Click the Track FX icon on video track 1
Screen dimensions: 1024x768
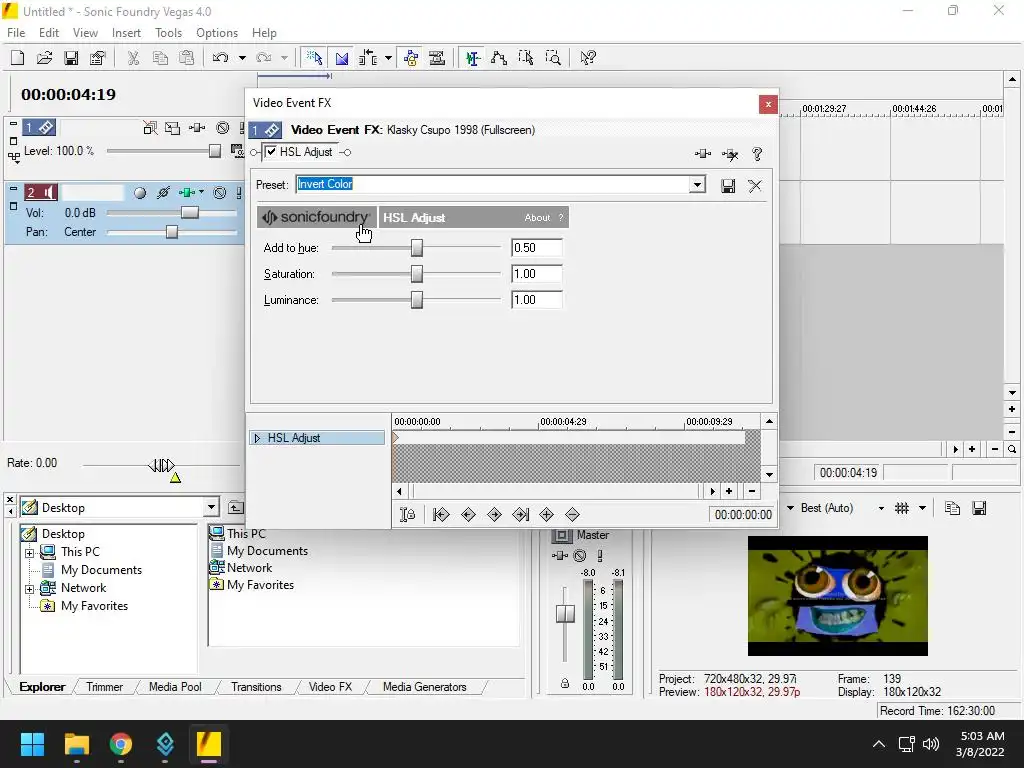click(197, 128)
